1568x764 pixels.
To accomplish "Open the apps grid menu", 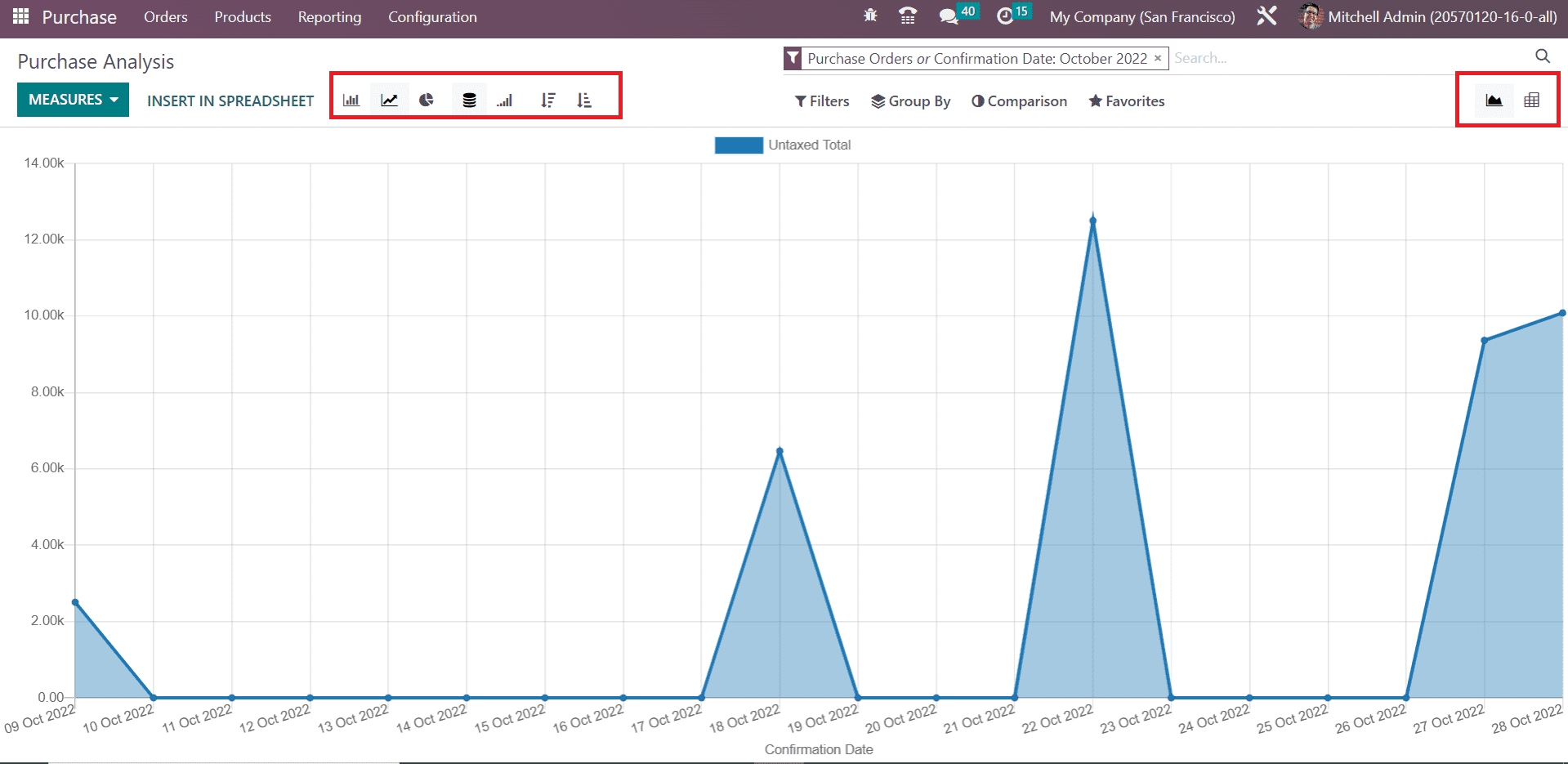I will 21,16.
